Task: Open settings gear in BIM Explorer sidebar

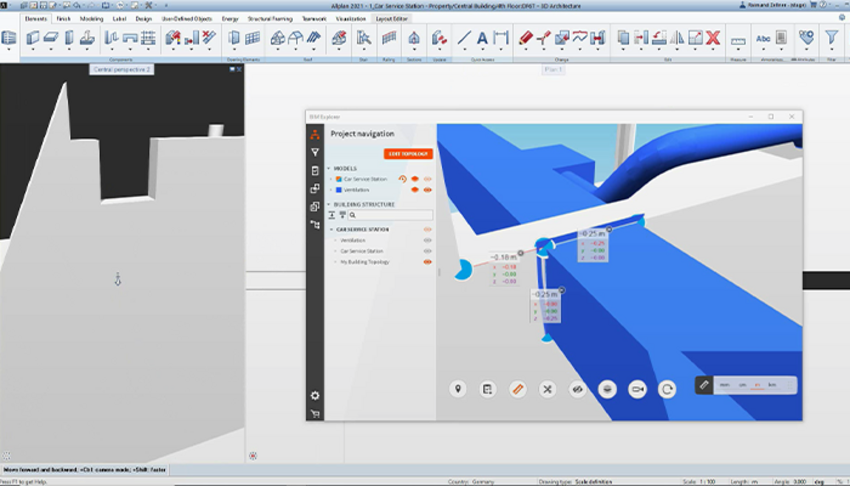Action: (x=315, y=396)
